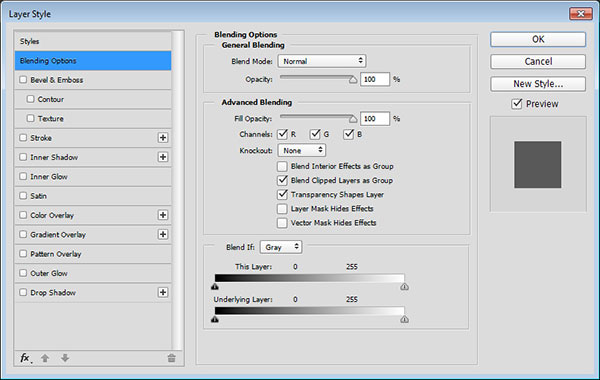
Task: Click Underlying Layer black point triangle
Action: click(215, 319)
